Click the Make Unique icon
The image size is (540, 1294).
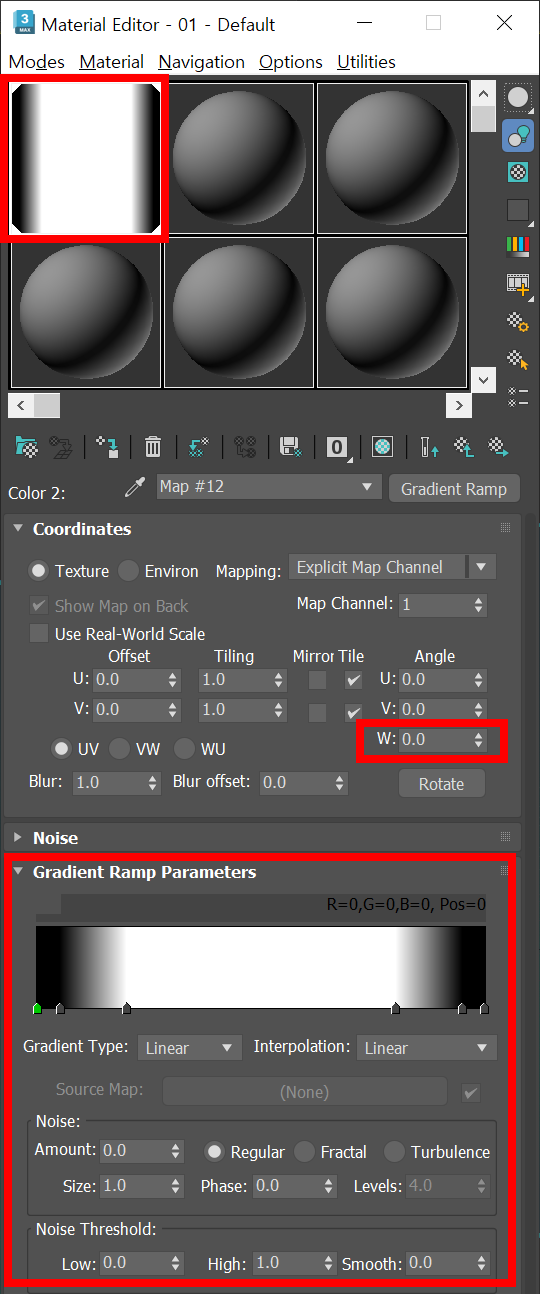tap(246, 447)
